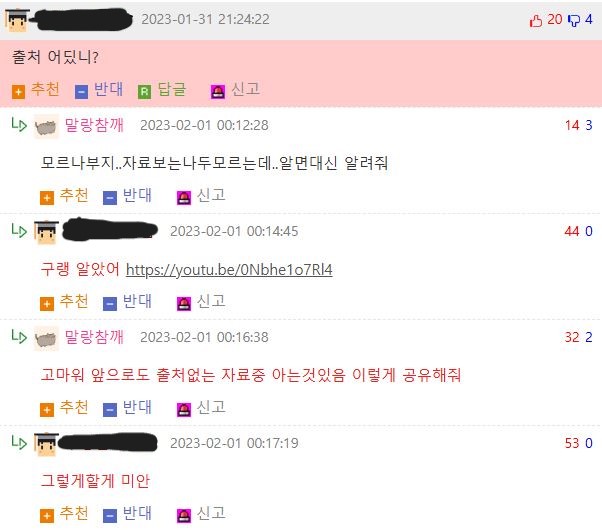Image resolution: width=602 pixels, height=530 pixels.
Task: Click cat avatar on 00:12:28 reply
Action: click(46, 126)
